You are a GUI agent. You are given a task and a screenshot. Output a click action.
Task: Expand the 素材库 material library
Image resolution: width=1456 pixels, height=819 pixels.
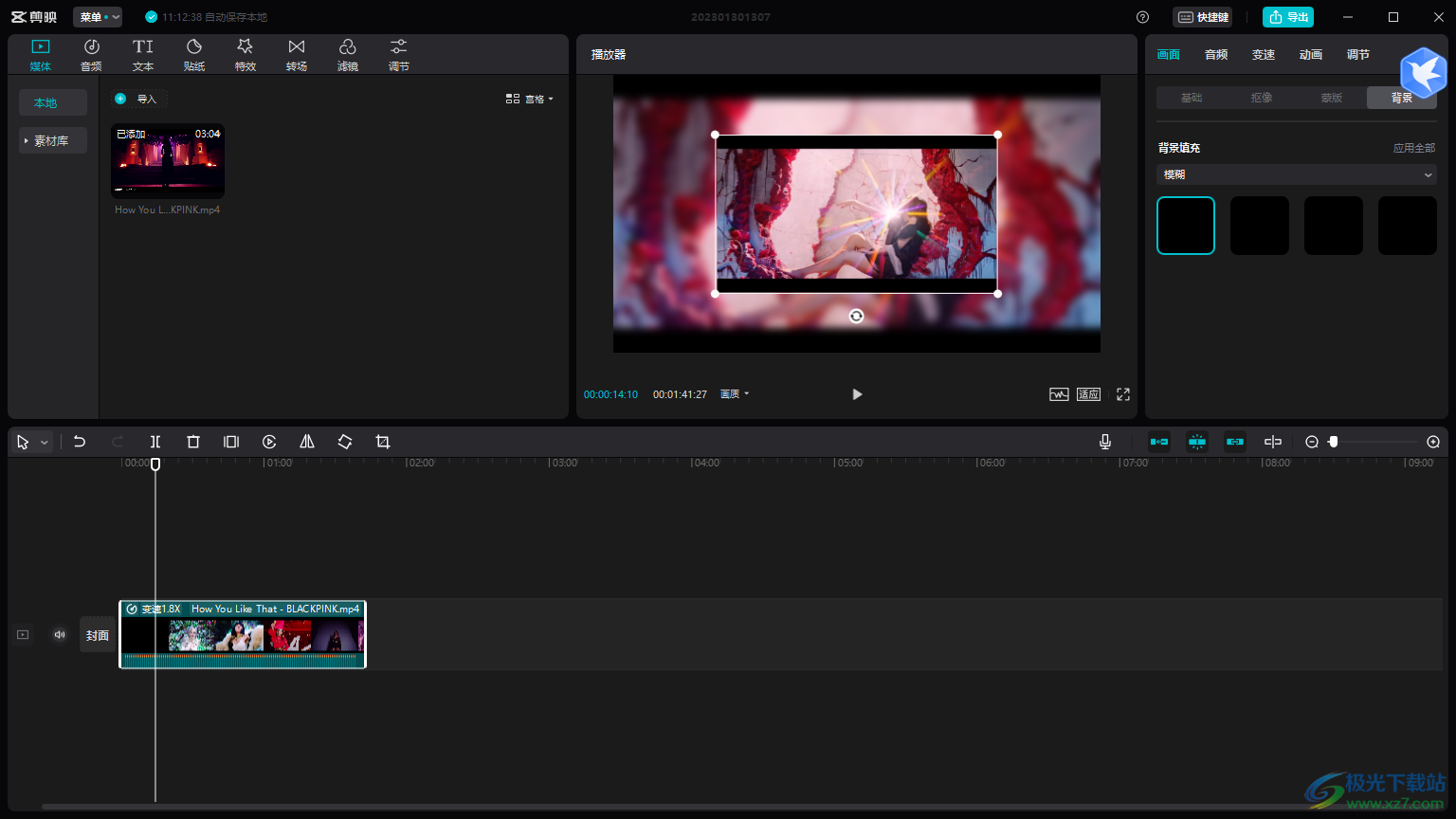pyautogui.click(x=53, y=140)
